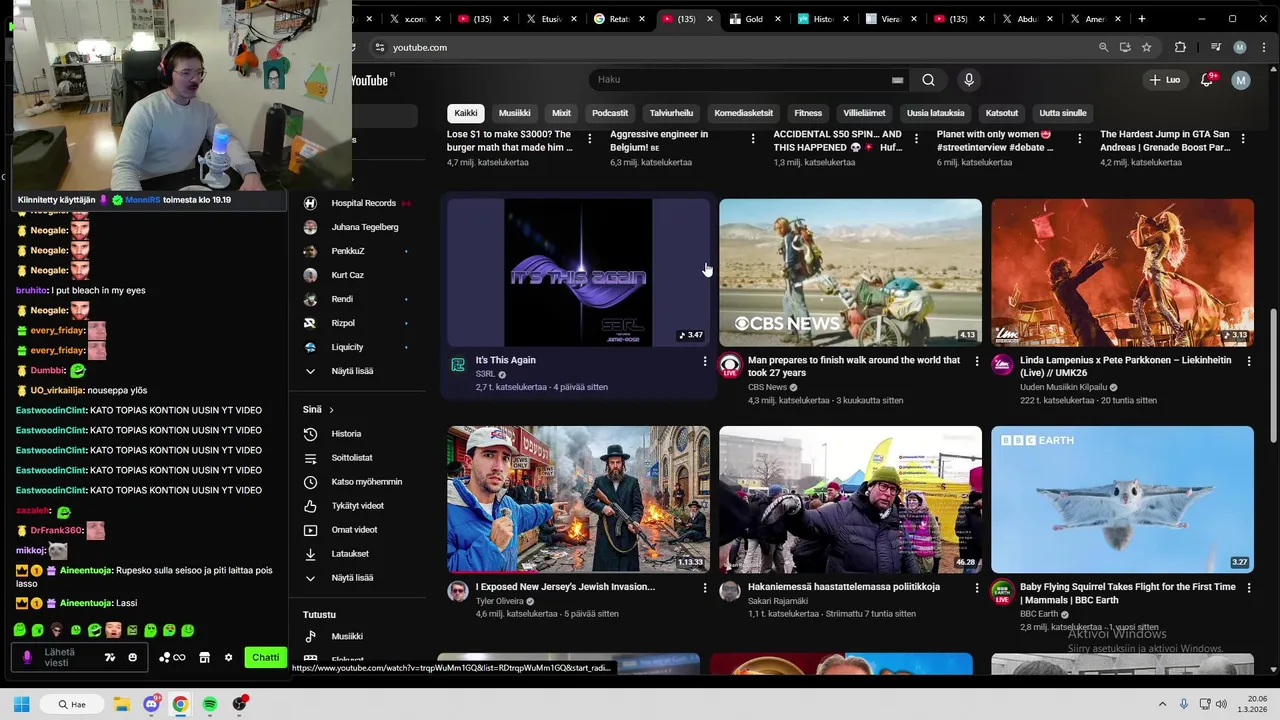
Task: Open YouTube notifications bell
Action: click(x=1207, y=80)
